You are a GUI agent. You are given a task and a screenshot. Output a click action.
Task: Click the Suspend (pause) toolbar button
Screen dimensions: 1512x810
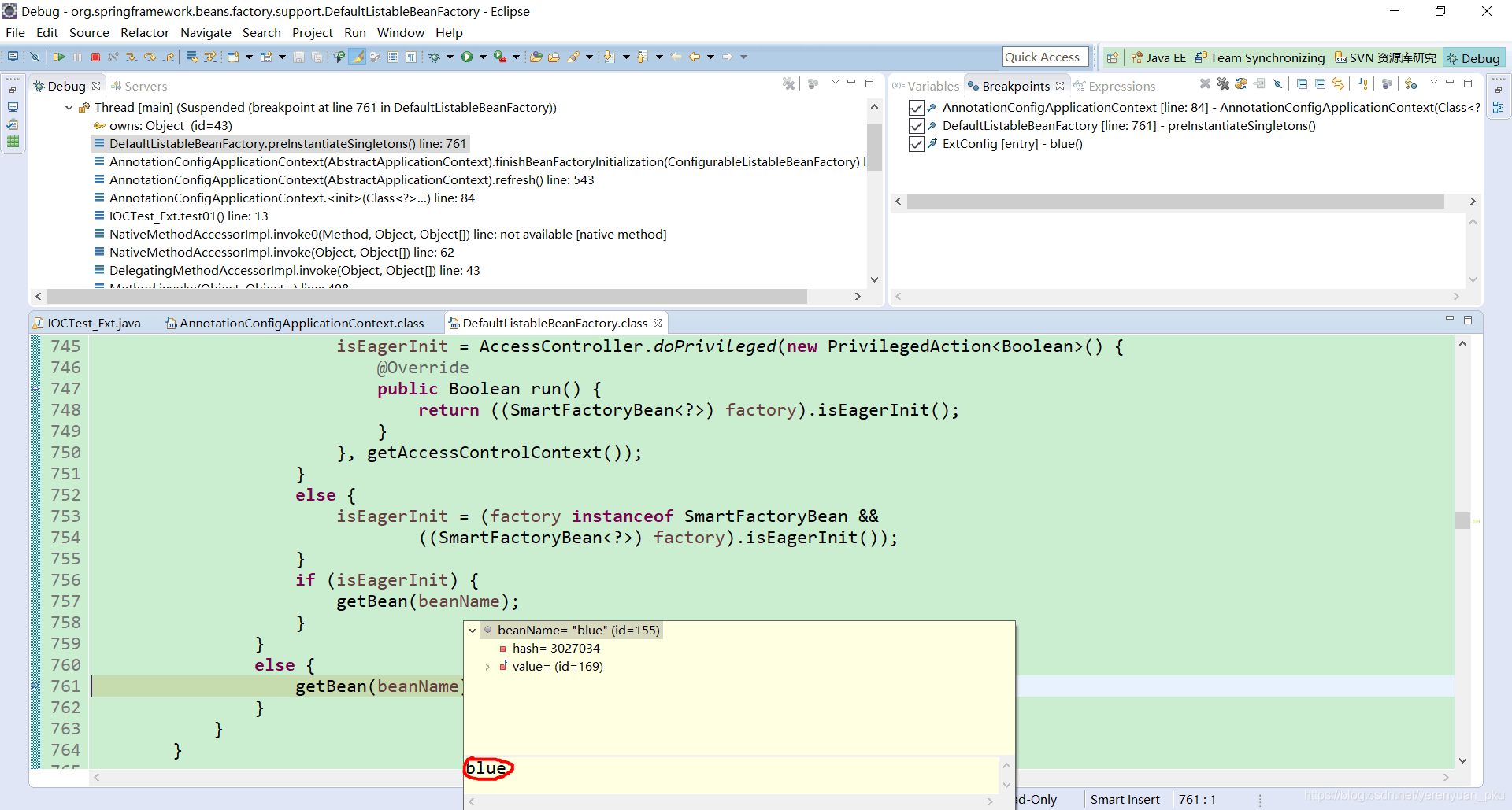pos(77,57)
